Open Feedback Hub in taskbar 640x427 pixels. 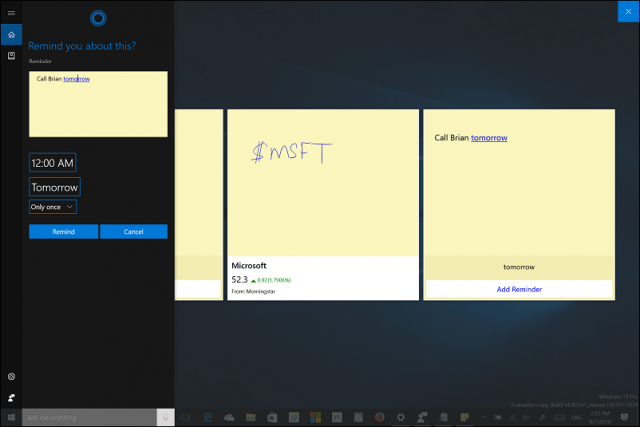coord(422,417)
